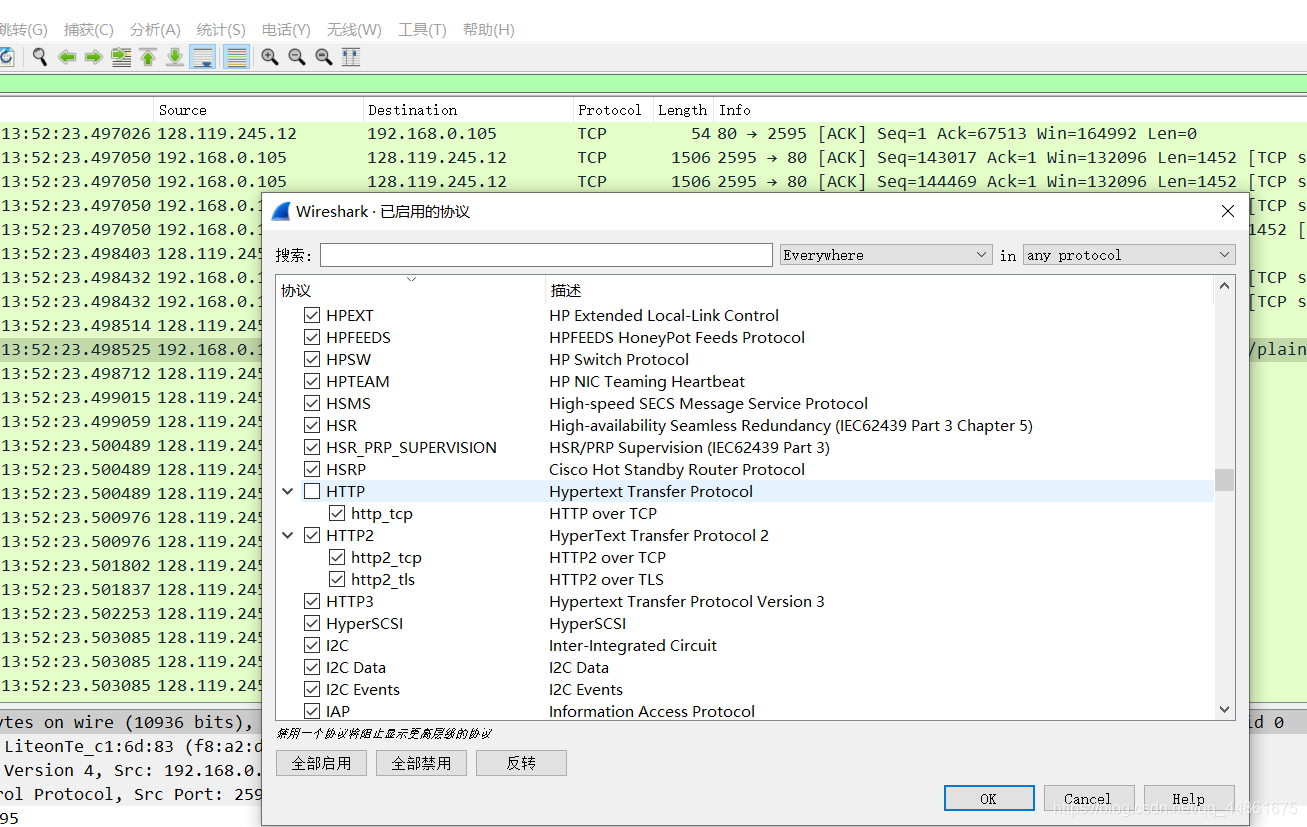Open the 电话(Y) menu
This screenshot has width=1307, height=827.
point(286,29)
